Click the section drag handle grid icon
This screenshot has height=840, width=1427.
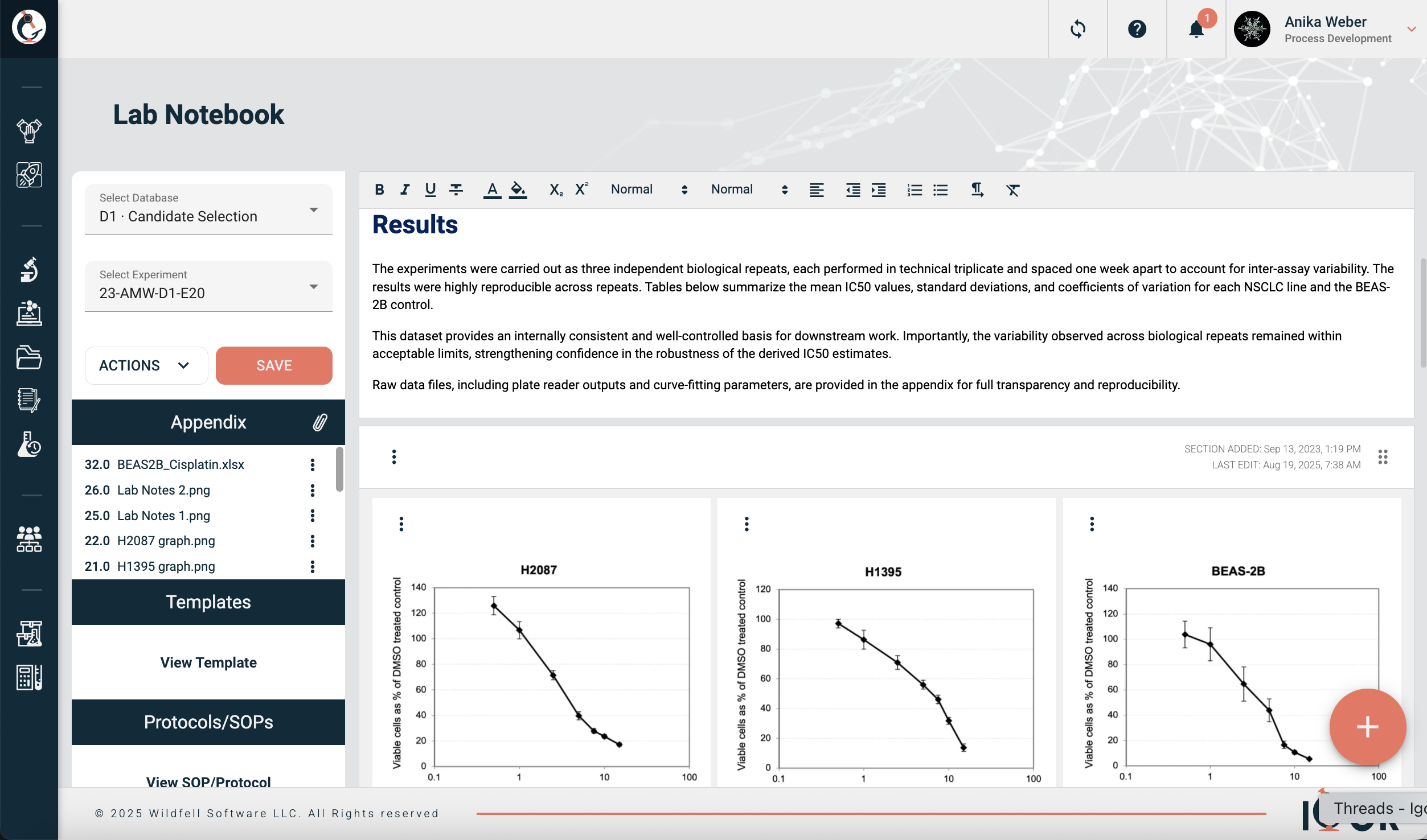tap(1383, 457)
